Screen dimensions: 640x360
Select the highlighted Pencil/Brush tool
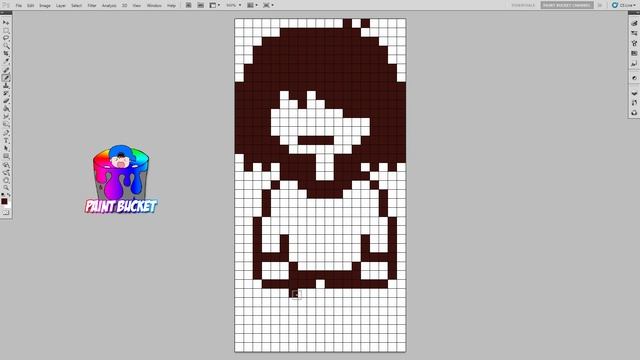[6, 78]
